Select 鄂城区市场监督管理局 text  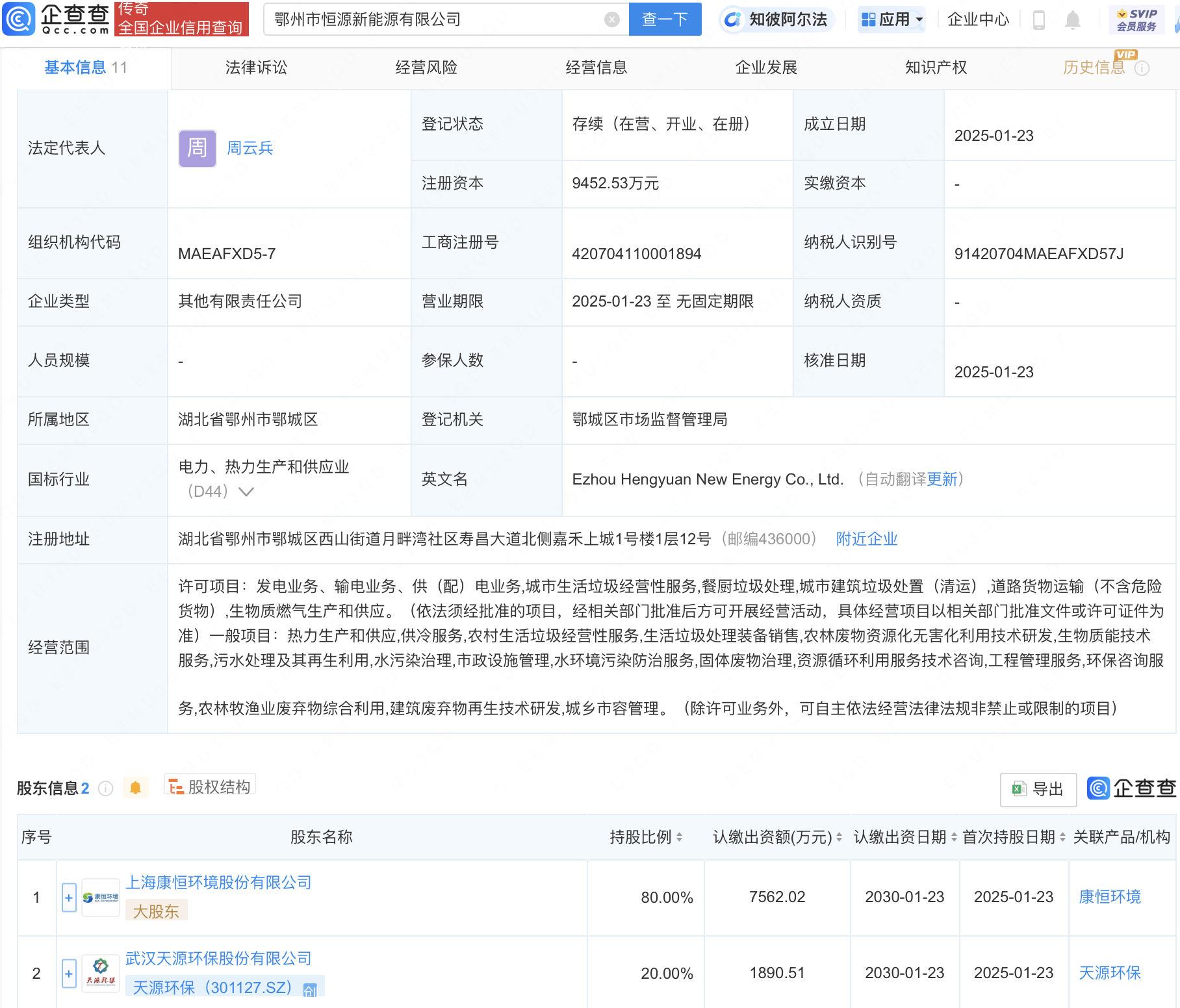click(650, 420)
